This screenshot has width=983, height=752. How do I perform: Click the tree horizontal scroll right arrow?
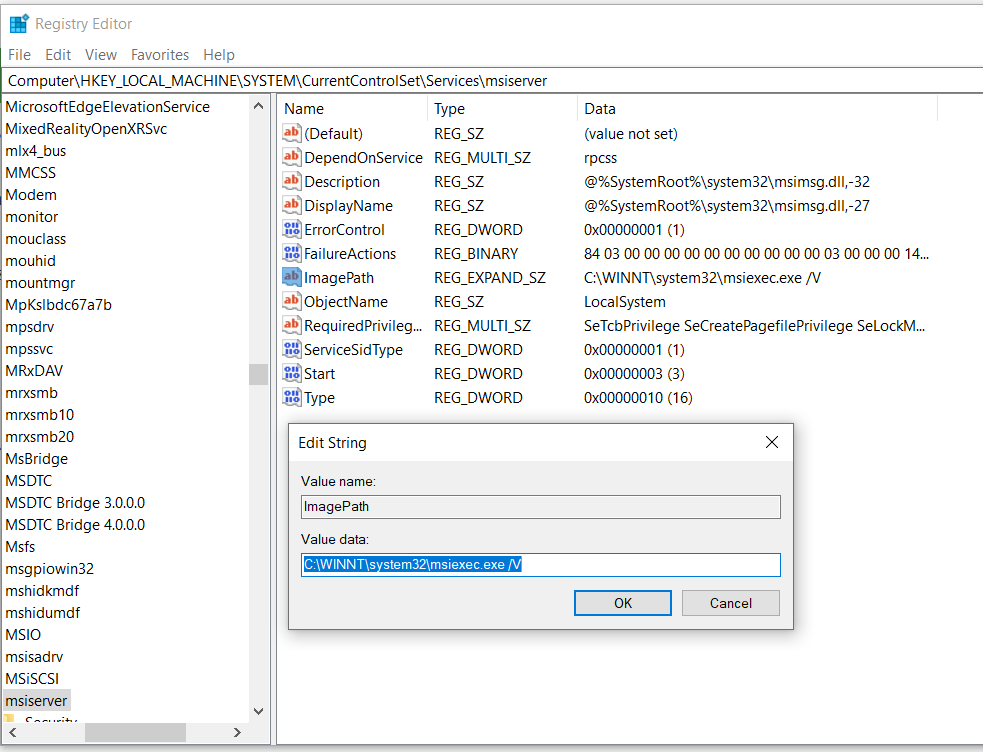[x=237, y=732]
